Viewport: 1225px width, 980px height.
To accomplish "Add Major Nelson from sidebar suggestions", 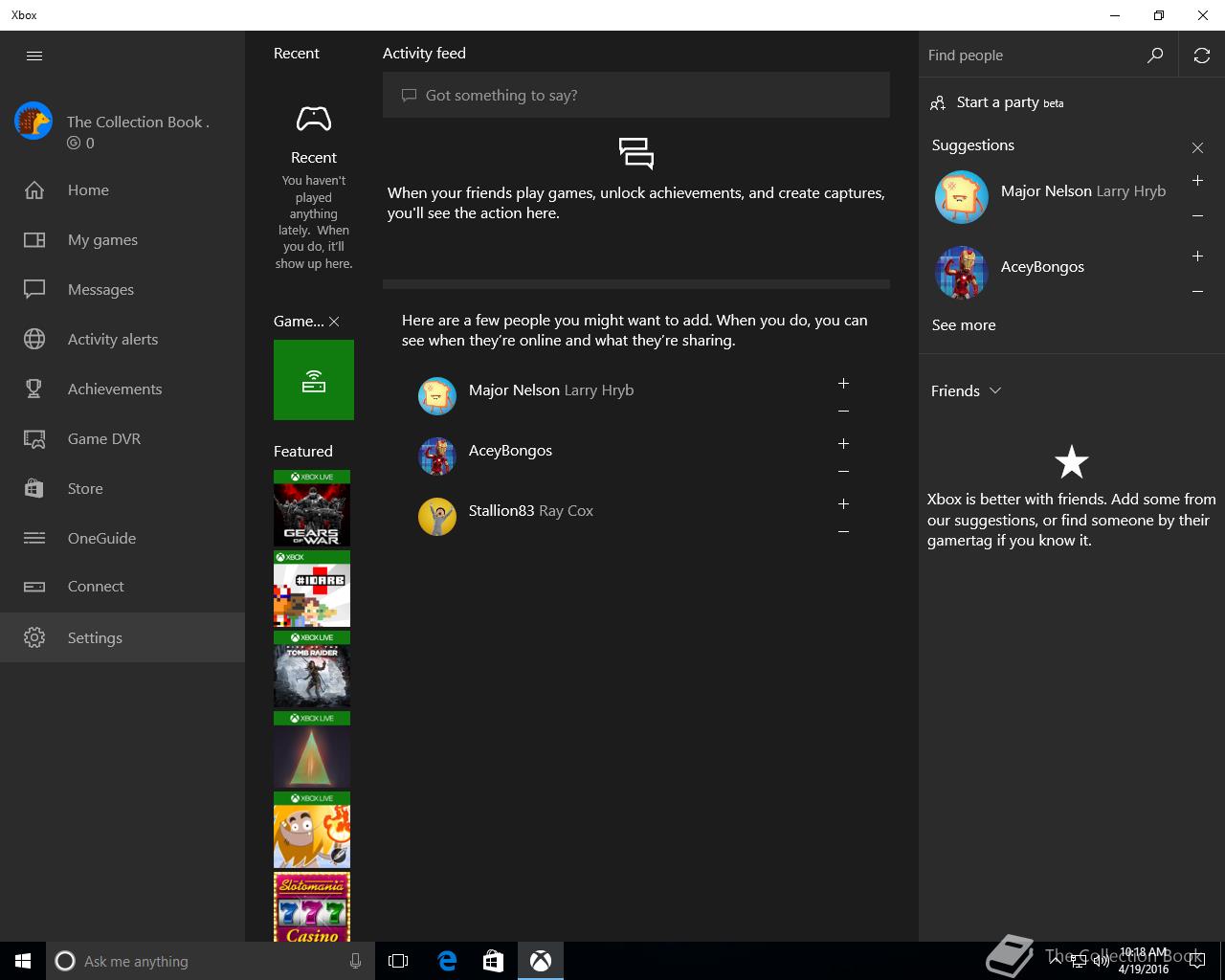I will [x=1197, y=181].
